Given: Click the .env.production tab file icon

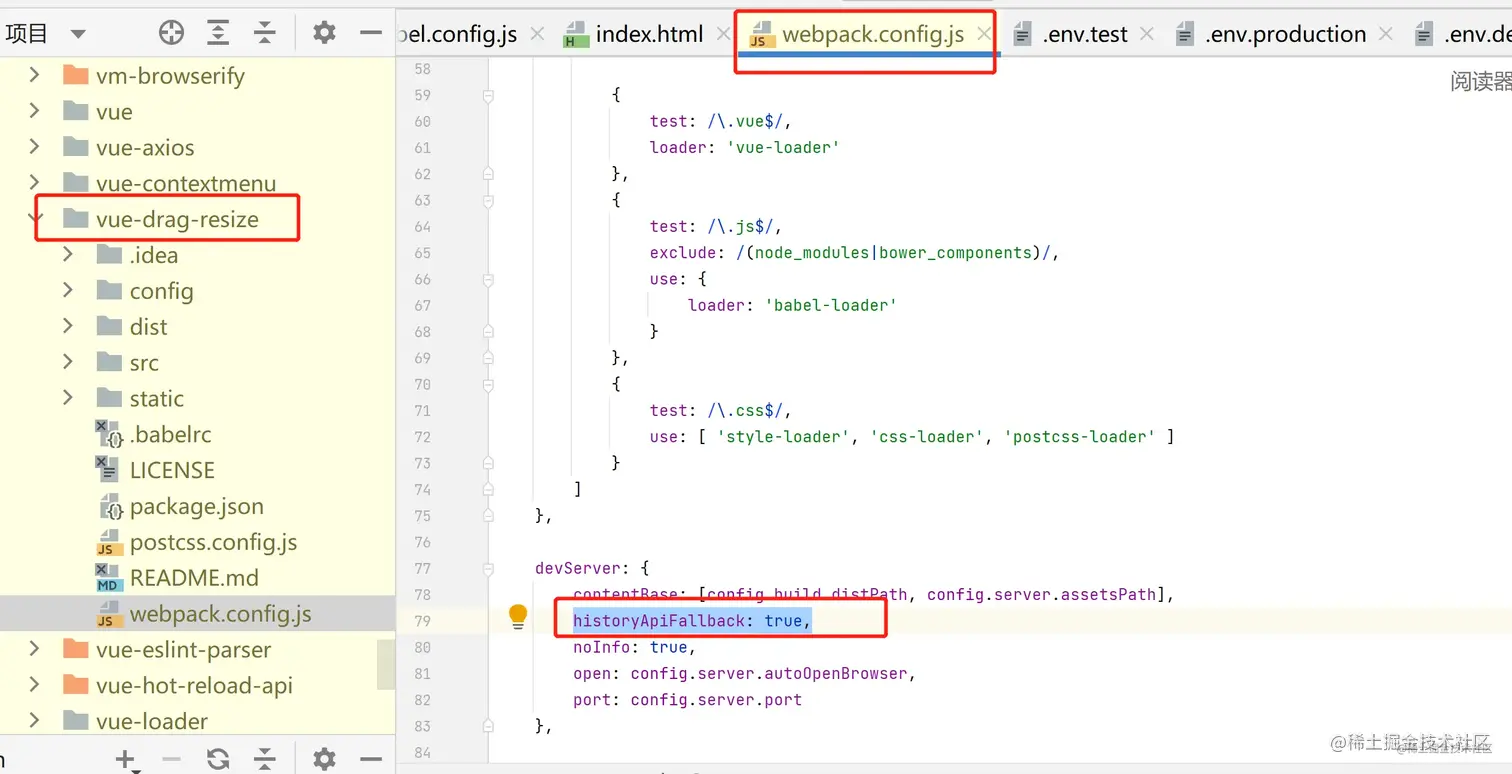Looking at the screenshot, I should tap(1185, 35).
